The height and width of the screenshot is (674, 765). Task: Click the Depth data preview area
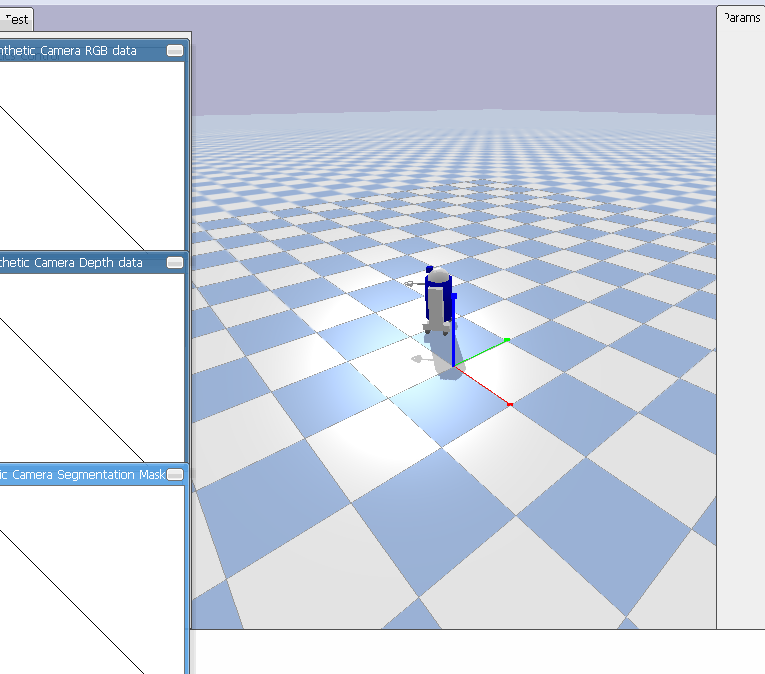[x=92, y=368]
